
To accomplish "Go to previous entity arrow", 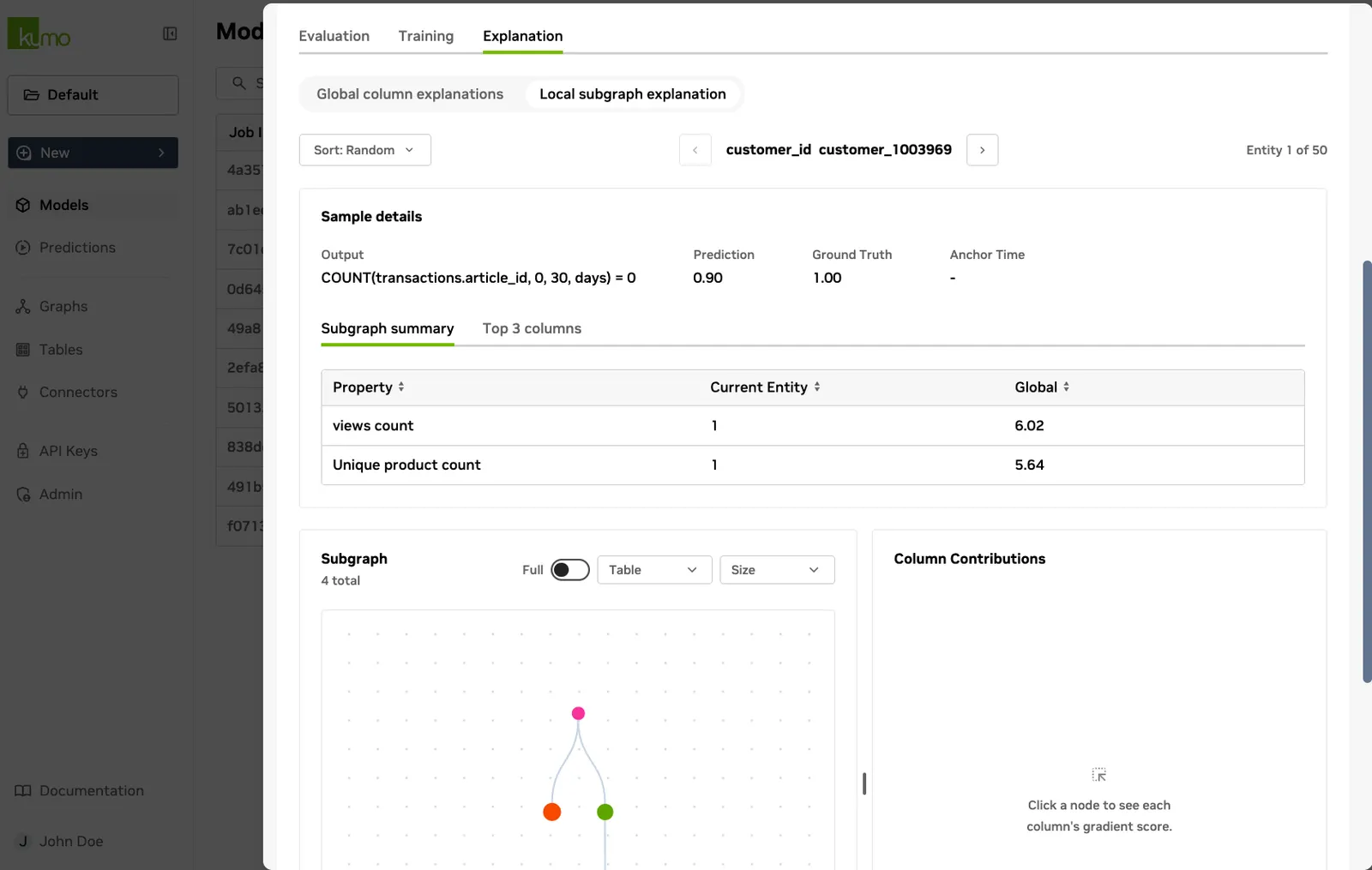I will [x=695, y=150].
